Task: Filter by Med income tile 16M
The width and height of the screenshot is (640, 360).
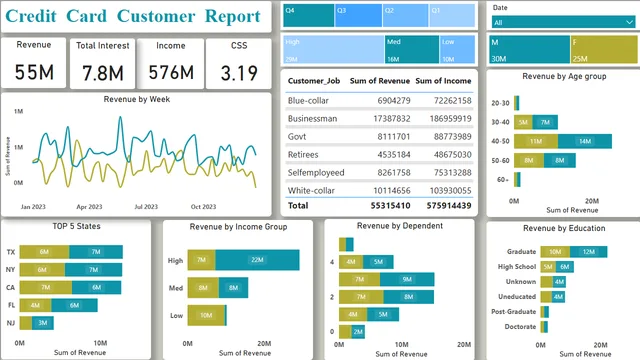Action: point(412,49)
